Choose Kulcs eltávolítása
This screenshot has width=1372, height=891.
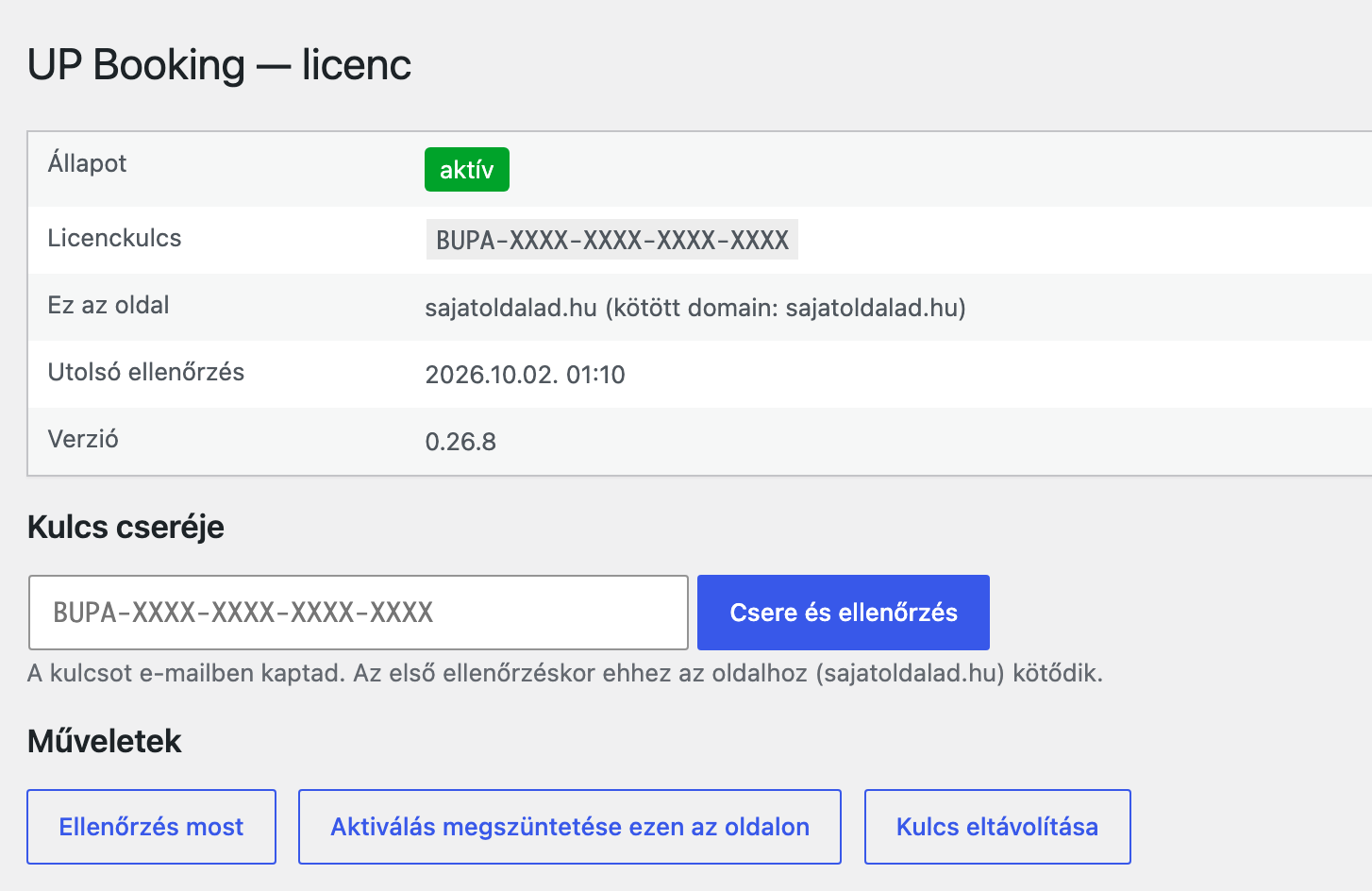pos(997,827)
